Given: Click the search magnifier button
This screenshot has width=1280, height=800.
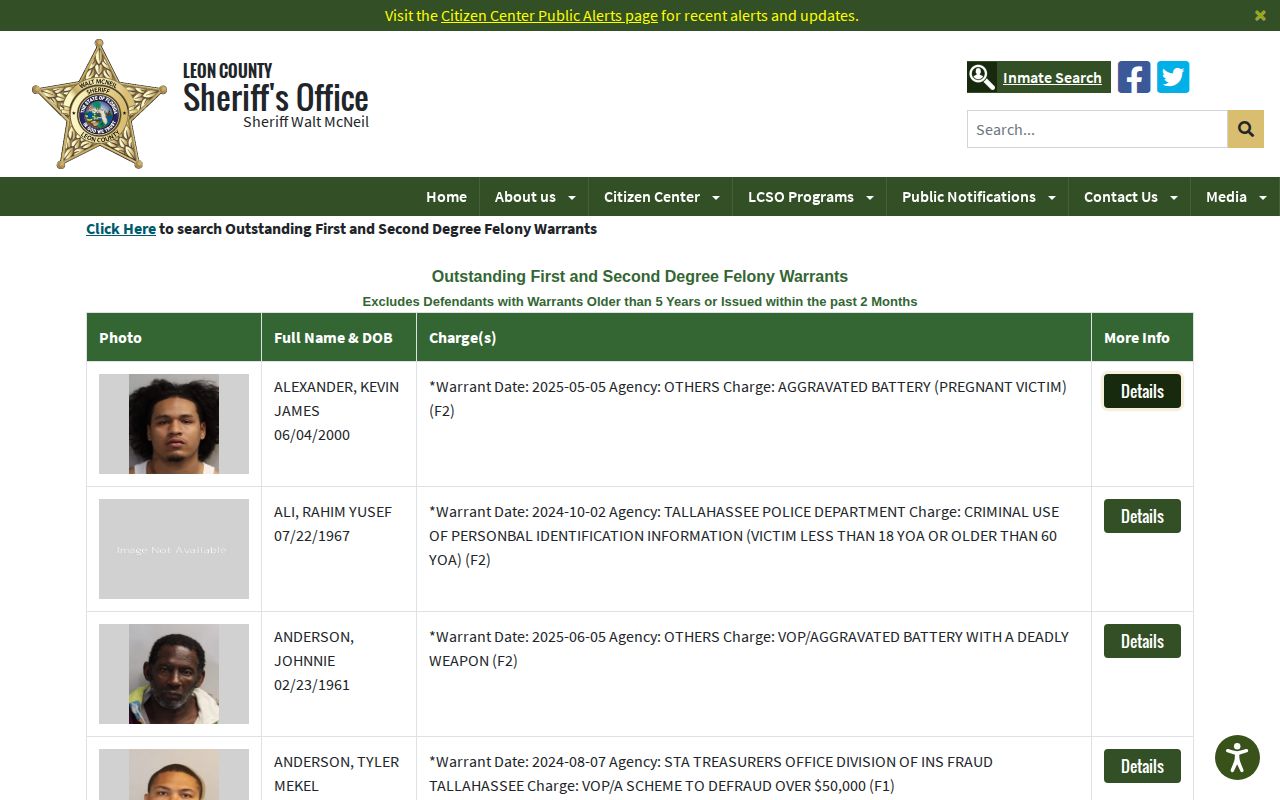Looking at the screenshot, I should point(1245,129).
